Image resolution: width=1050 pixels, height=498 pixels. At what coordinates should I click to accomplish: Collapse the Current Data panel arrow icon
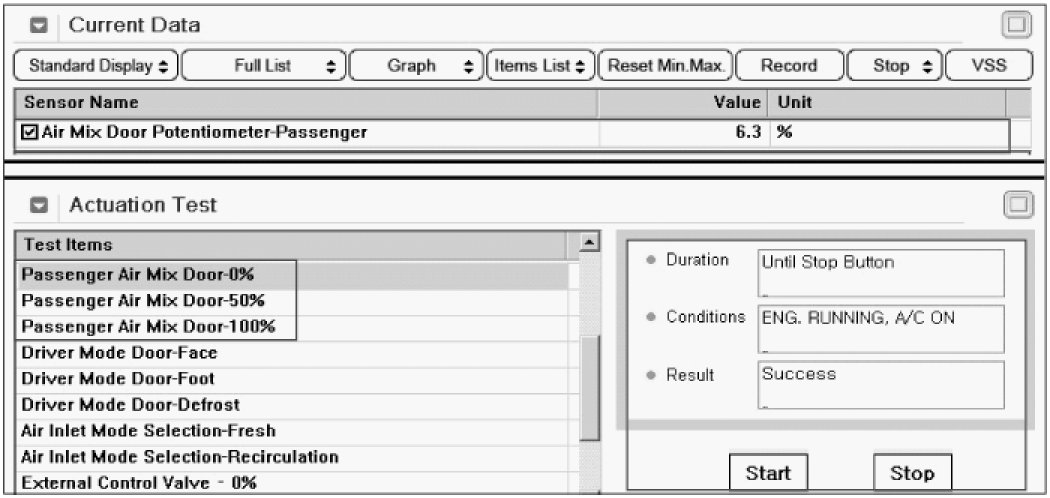[x=40, y=24]
